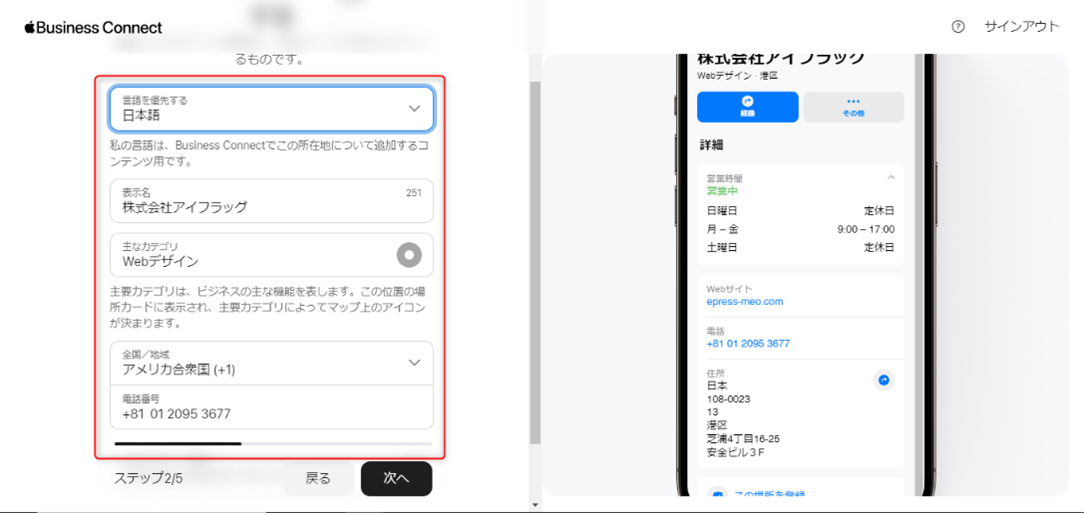Click the loading spinner icon in category field
Viewport: 1084px width, 513px height.
click(x=409, y=255)
